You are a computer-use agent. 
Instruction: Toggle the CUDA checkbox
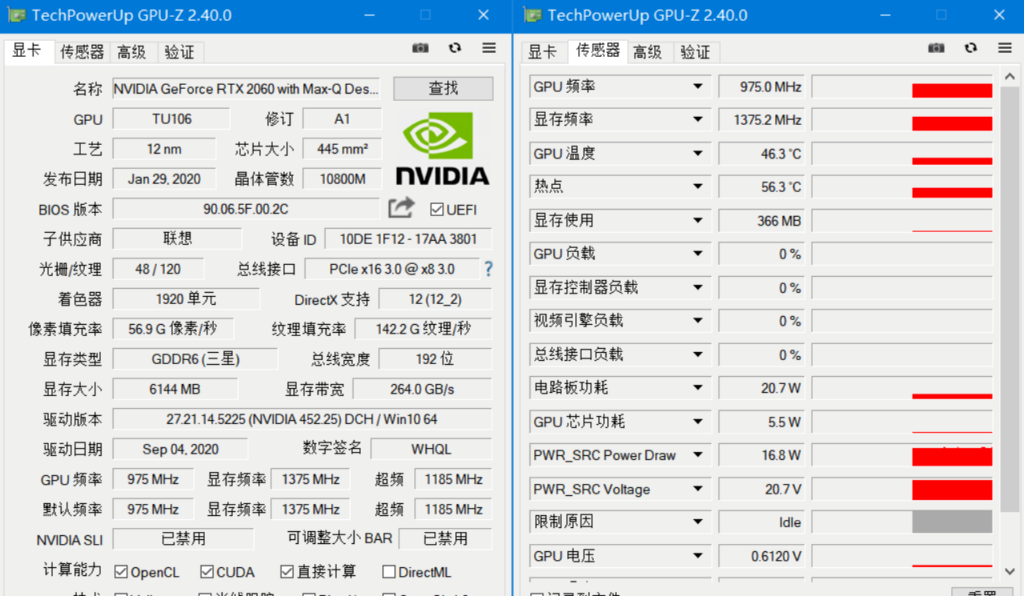pyautogui.click(x=207, y=572)
